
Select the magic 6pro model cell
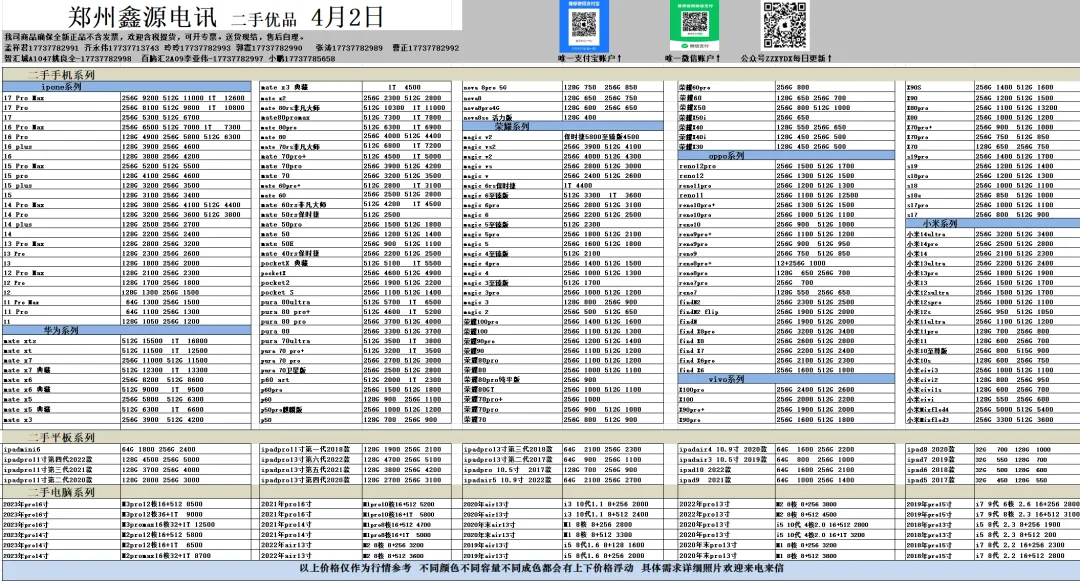(512, 205)
